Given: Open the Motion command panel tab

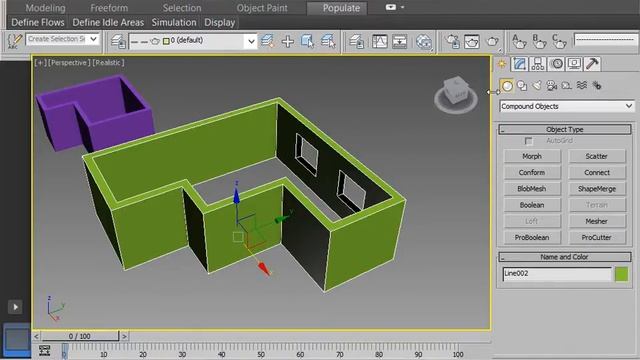Looking at the screenshot, I should pos(556,64).
